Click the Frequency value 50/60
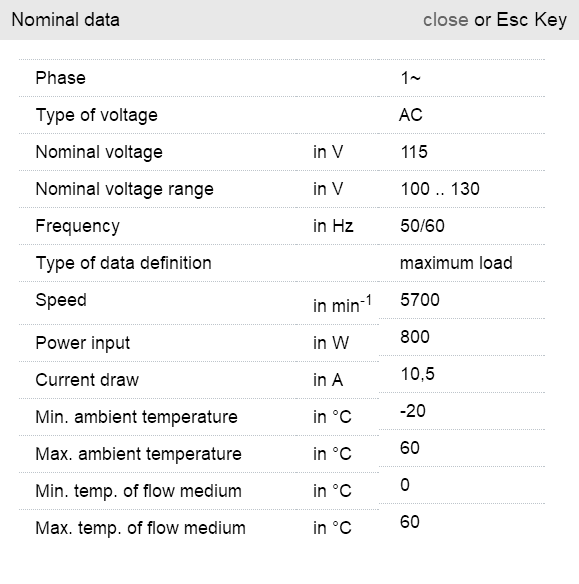Viewport: 579px width, 584px height. 422,226
